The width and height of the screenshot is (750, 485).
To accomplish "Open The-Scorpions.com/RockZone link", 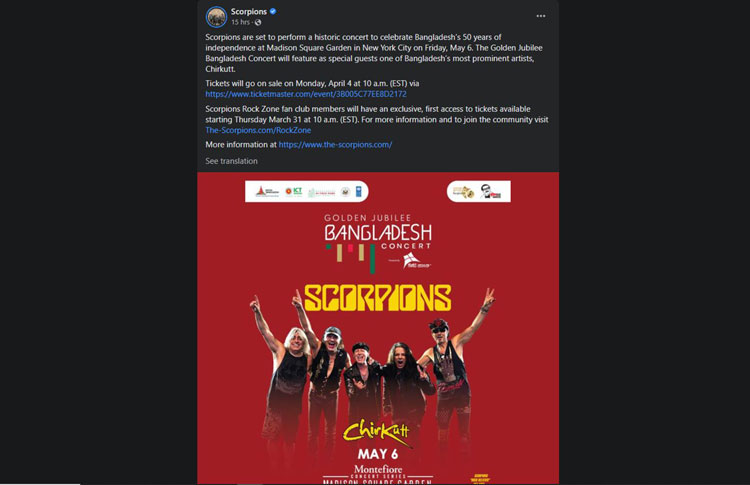I will pyautogui.click(x=258, y=130).
